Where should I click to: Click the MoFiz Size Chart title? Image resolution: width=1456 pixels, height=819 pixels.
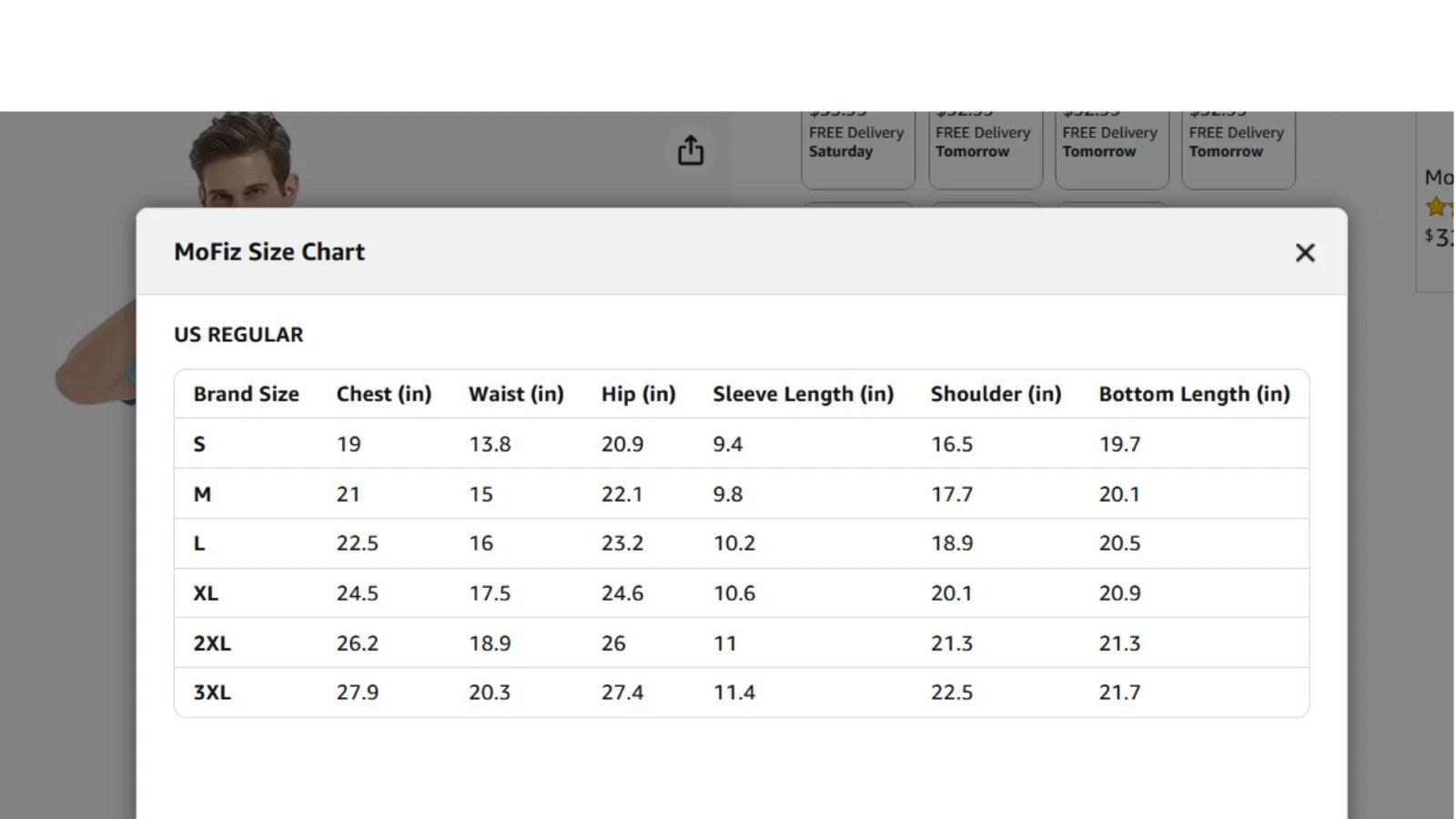[269, 252]
